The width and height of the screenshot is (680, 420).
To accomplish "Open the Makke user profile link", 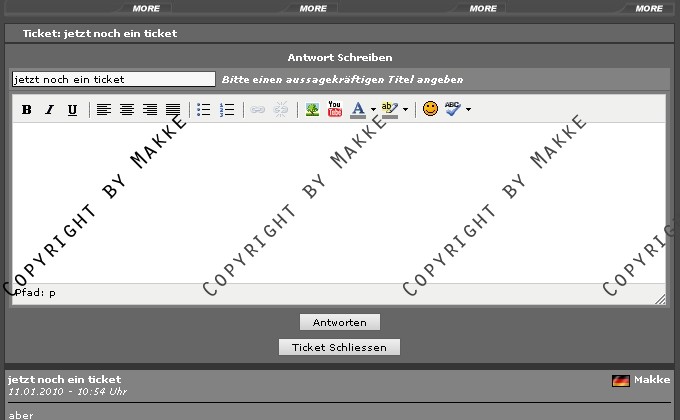I will 652,380.
